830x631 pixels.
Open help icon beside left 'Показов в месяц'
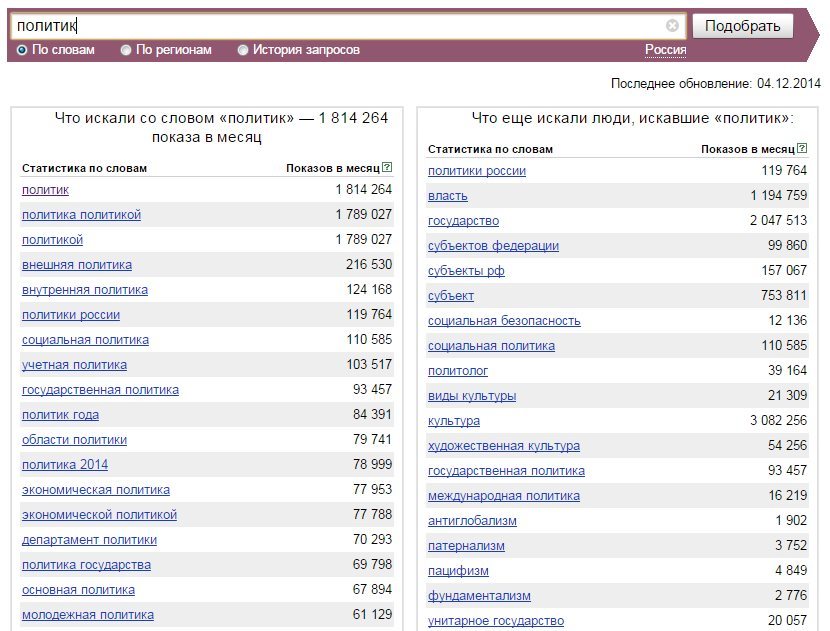point(387,167)
